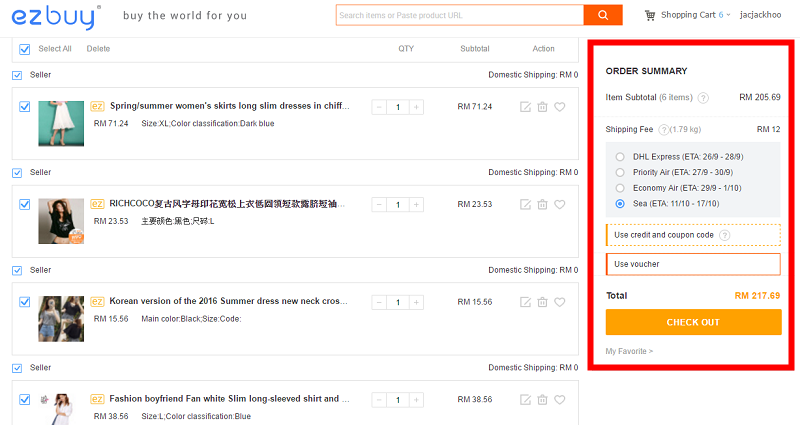Favorite the Fashion boyfriend Fan shirt item
The height and width of the screenshot is (425, 800).
coord(560,399)
